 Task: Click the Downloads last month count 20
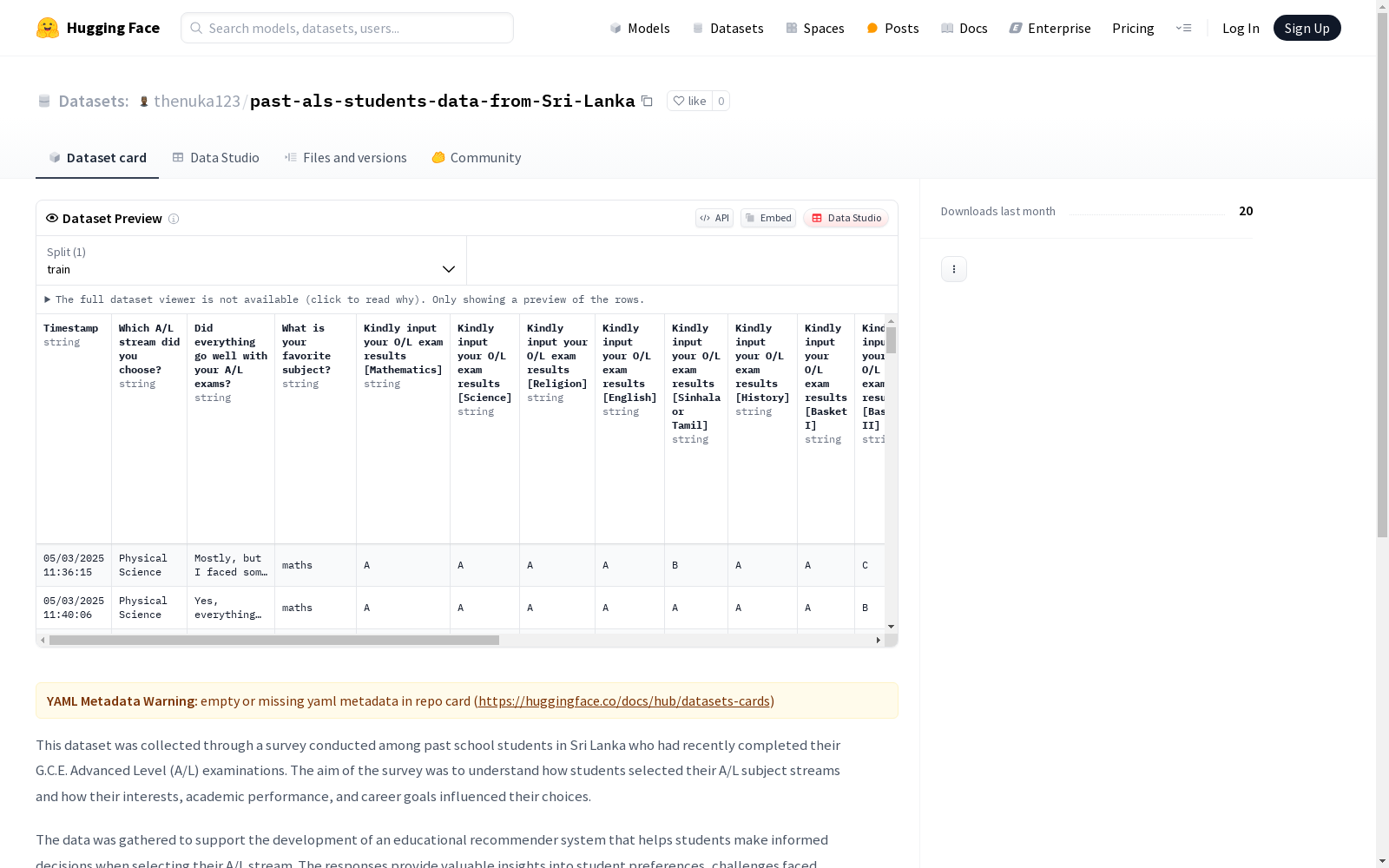point(1246,211)
